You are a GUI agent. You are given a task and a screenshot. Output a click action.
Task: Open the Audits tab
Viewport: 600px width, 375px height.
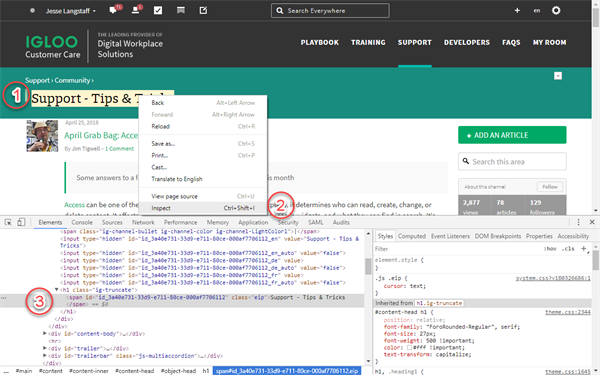341,222
